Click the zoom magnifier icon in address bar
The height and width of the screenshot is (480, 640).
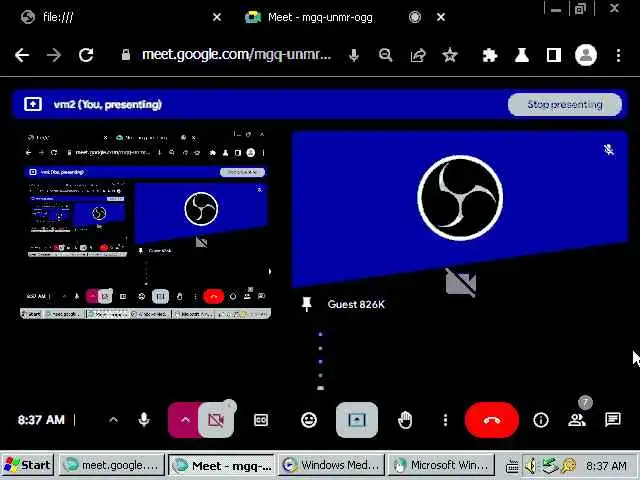pos(385,55)
